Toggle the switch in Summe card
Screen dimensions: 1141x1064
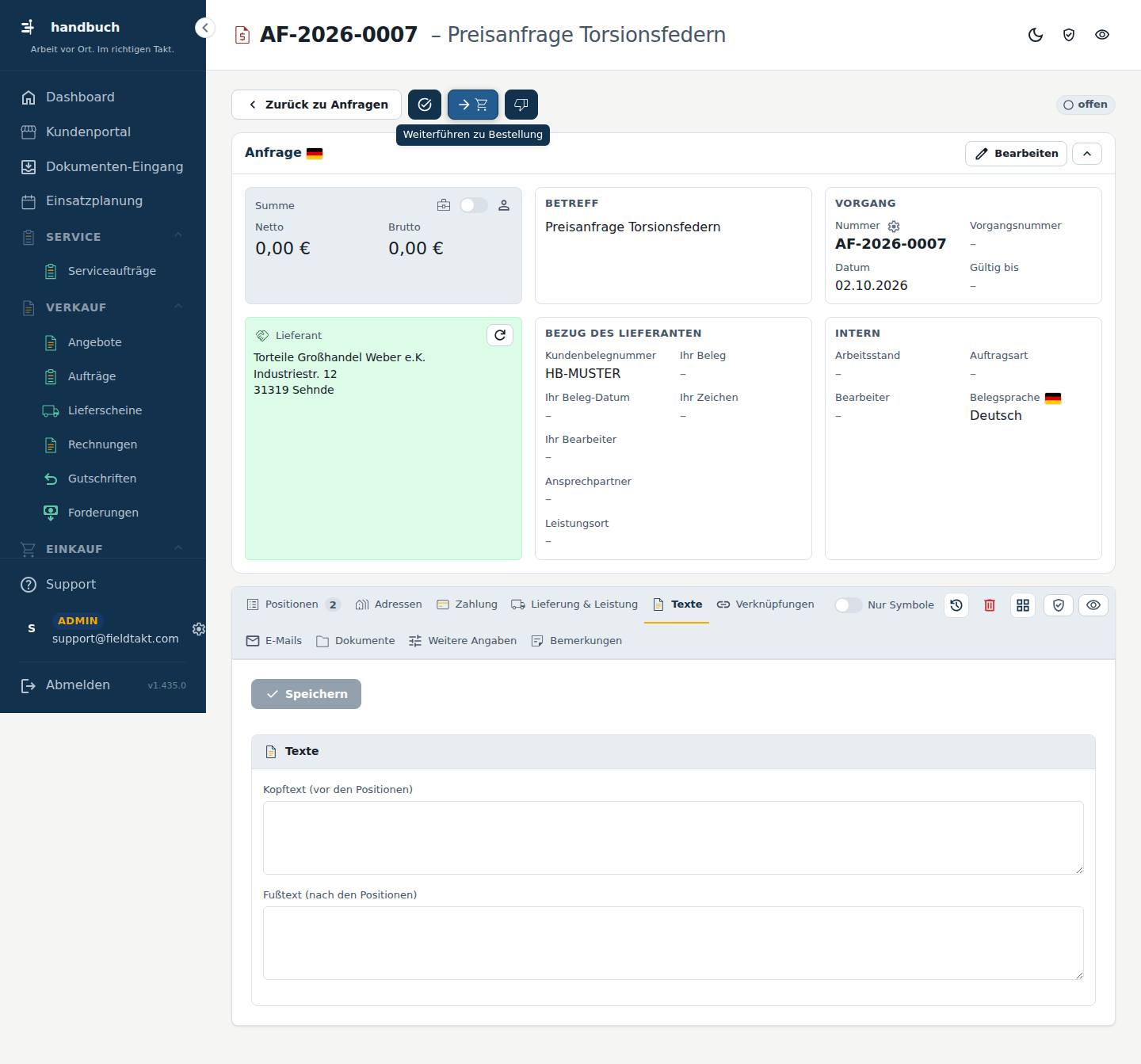pyautogui.click(x=474, y=205)
